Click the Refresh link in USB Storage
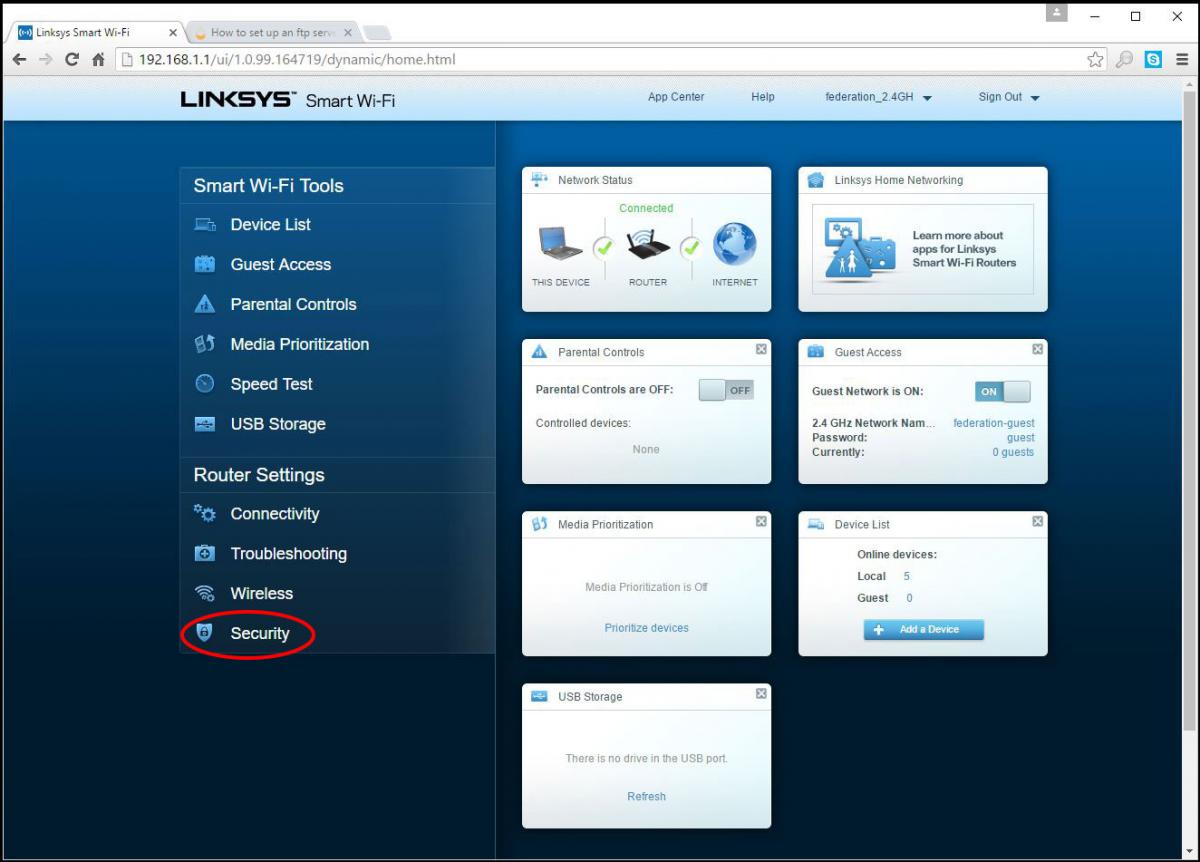1200x862 pixels. pyautogui.click(x=646, y=796)
